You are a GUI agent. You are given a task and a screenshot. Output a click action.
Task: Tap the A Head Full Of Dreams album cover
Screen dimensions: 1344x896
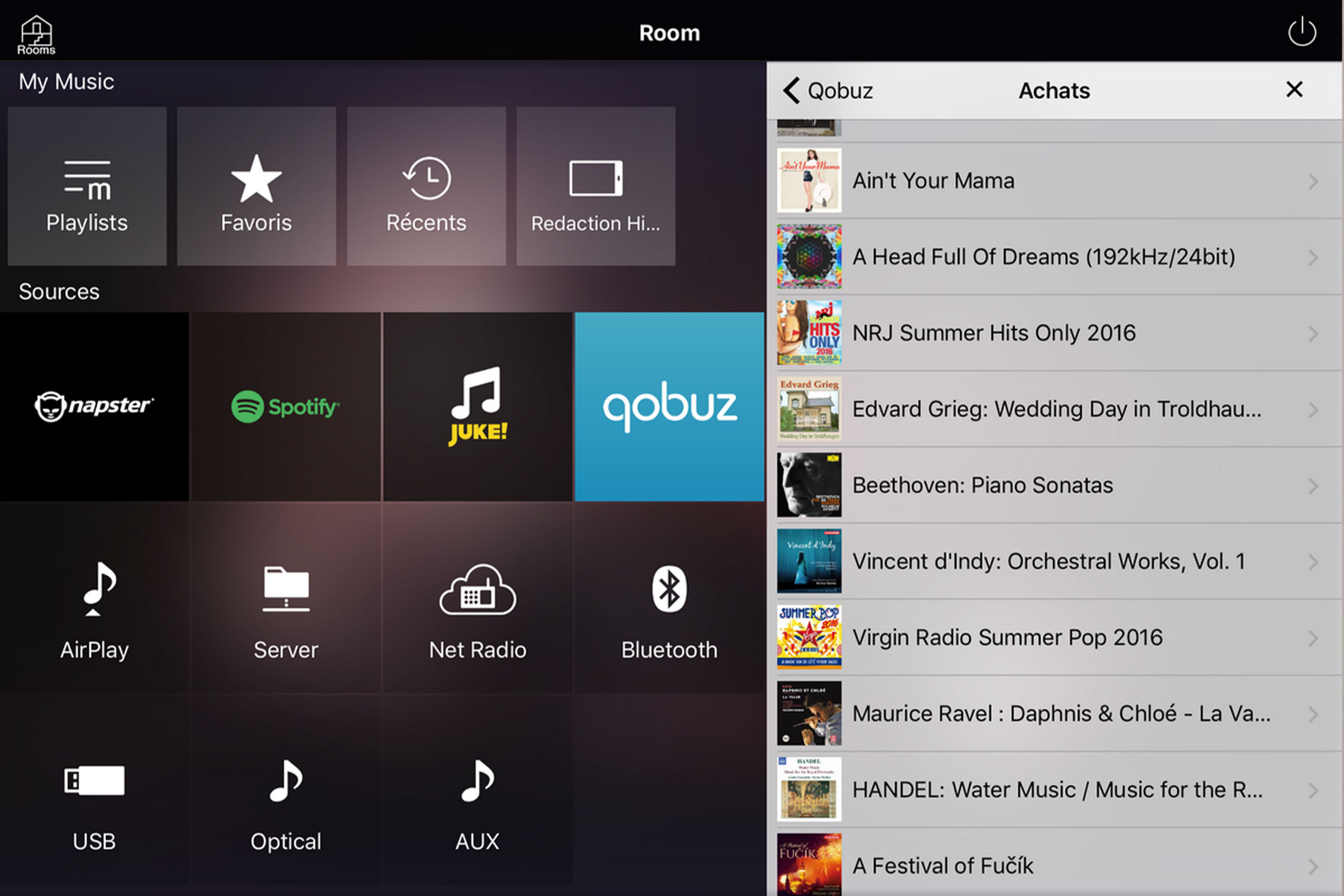(808, 257)
